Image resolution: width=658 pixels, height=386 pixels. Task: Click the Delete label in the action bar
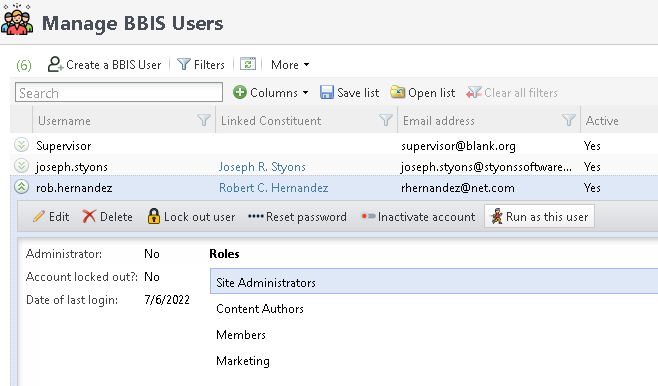(x=116, y=217)
